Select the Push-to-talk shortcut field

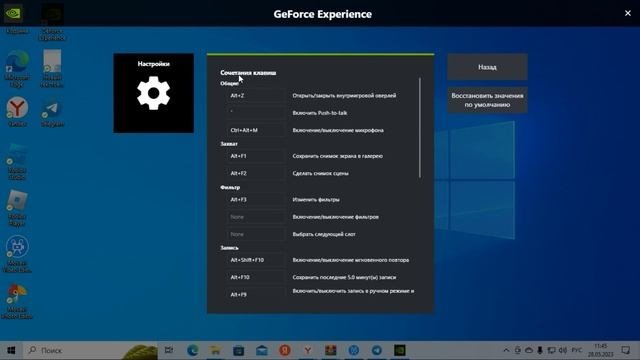pos(256,113)
